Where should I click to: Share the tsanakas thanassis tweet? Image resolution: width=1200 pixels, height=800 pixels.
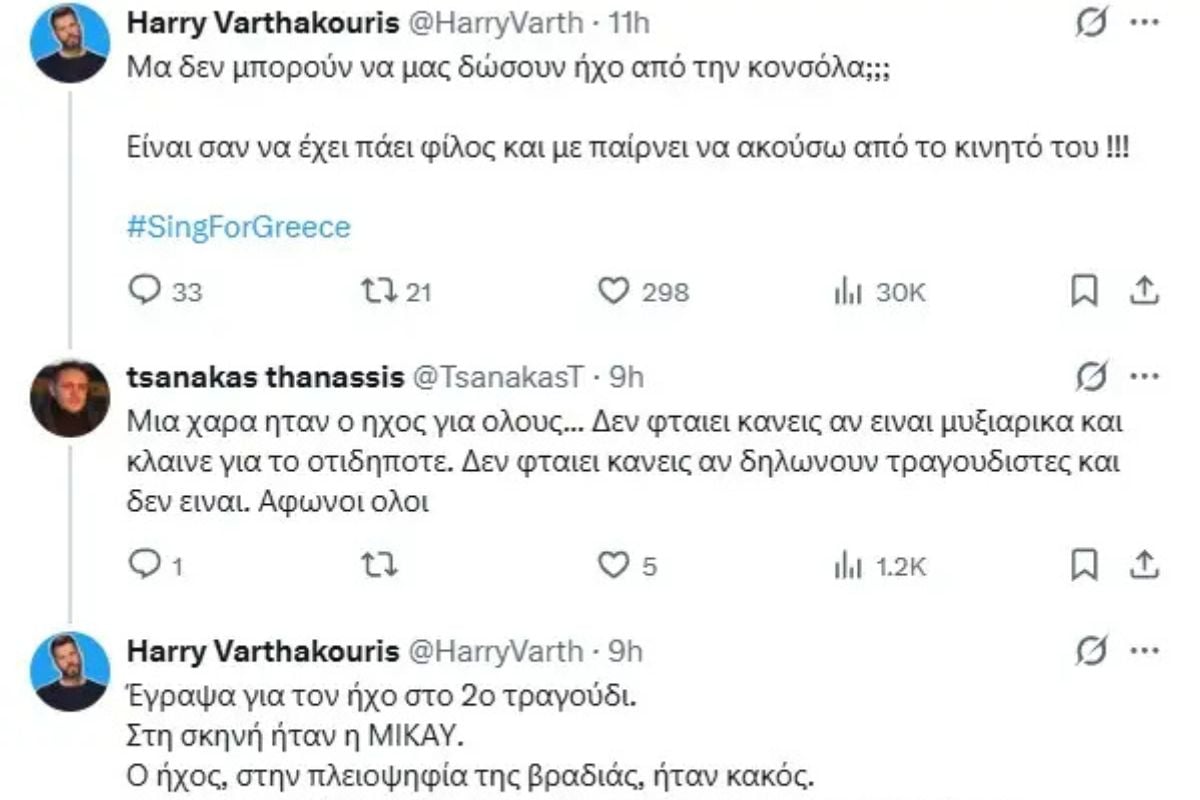point(1146,566)
